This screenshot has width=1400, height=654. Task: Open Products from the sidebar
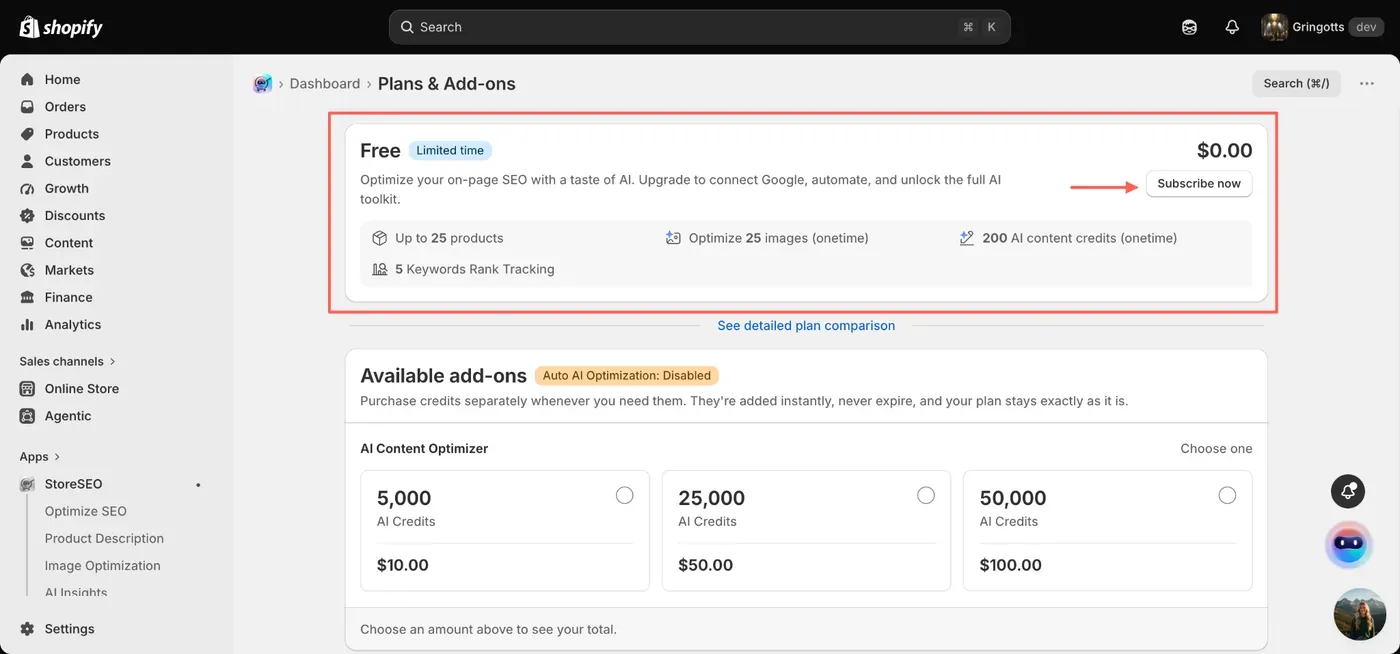tap(71, 134)
